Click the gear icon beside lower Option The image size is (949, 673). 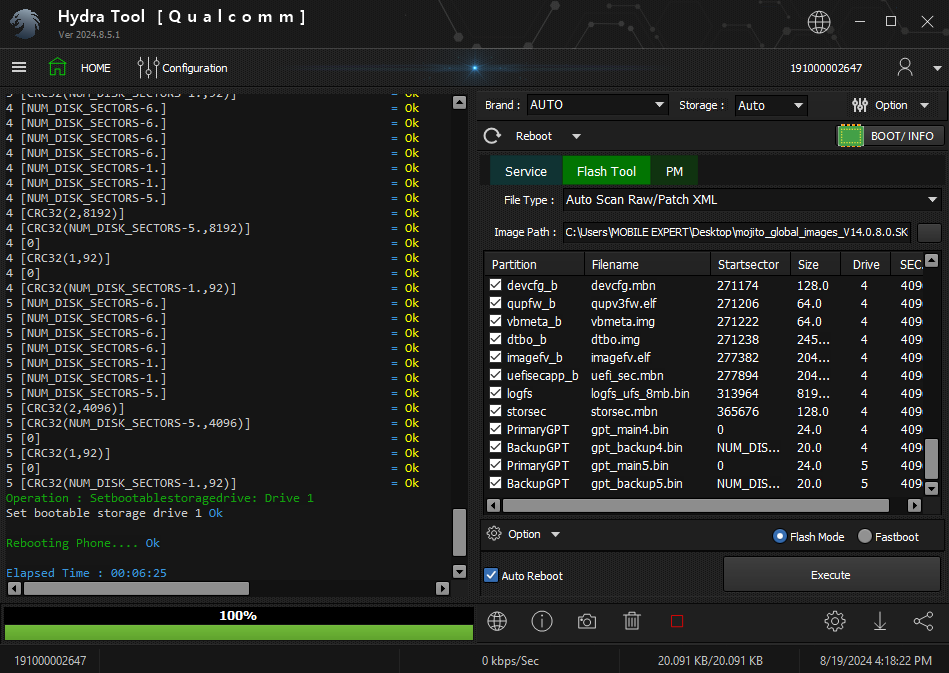(x=494, y=534)
